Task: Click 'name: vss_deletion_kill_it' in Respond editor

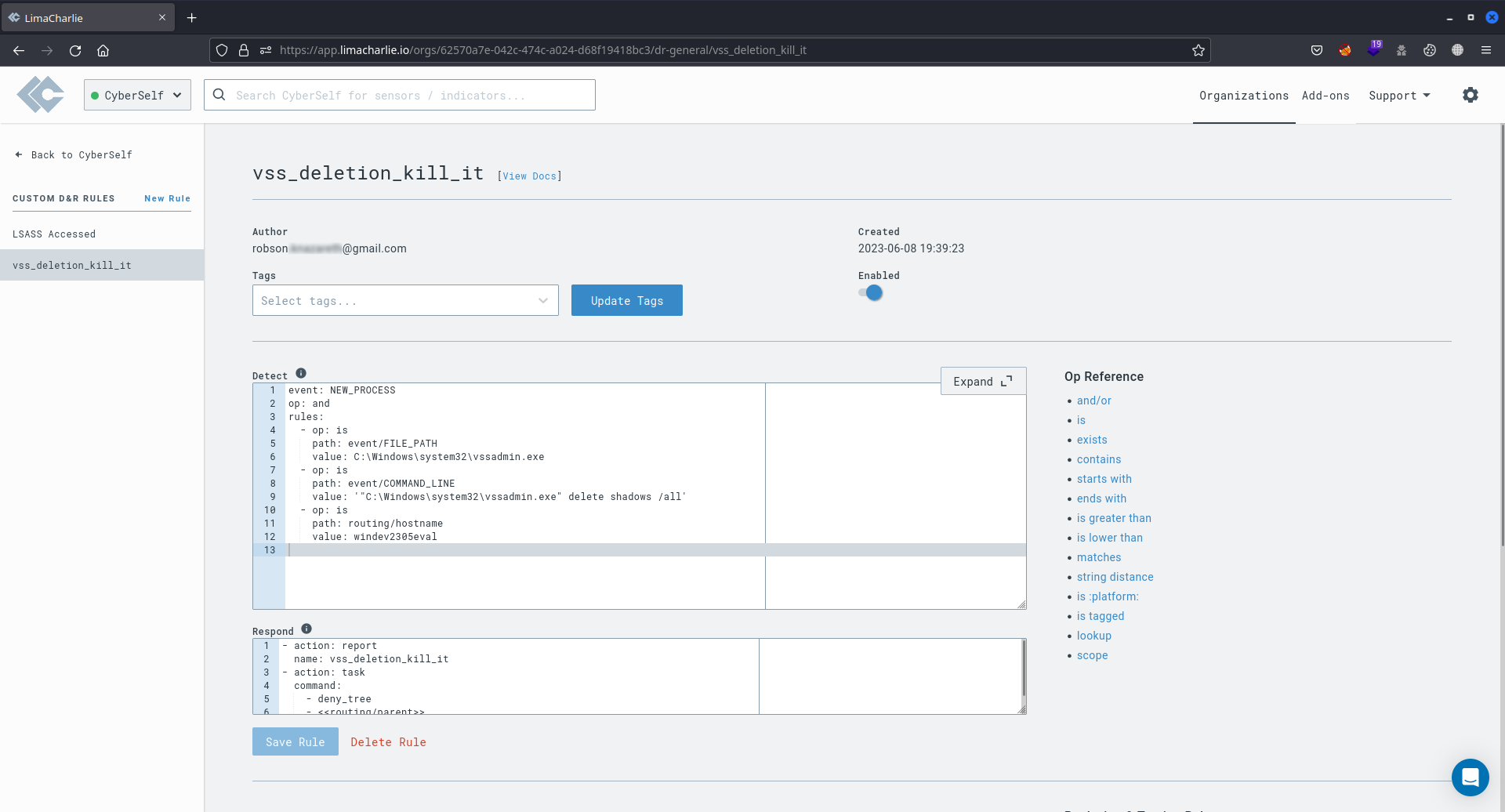Action: pos(371,659)
